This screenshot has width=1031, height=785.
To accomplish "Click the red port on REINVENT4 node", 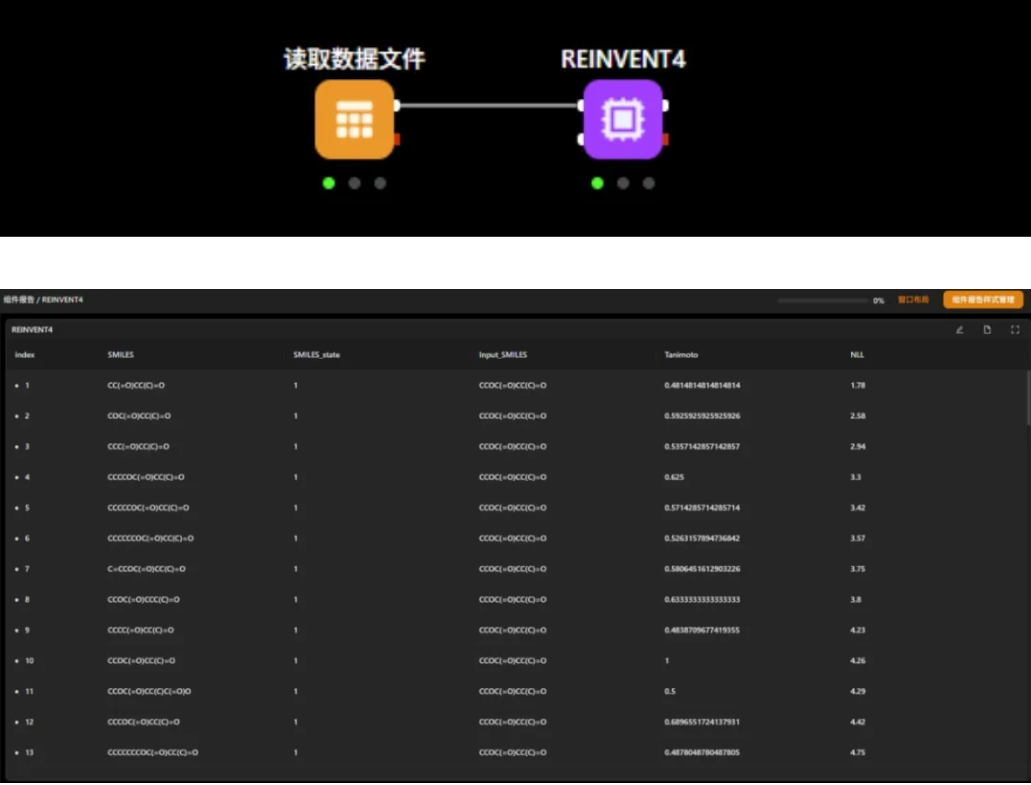I will coord(666,139).
